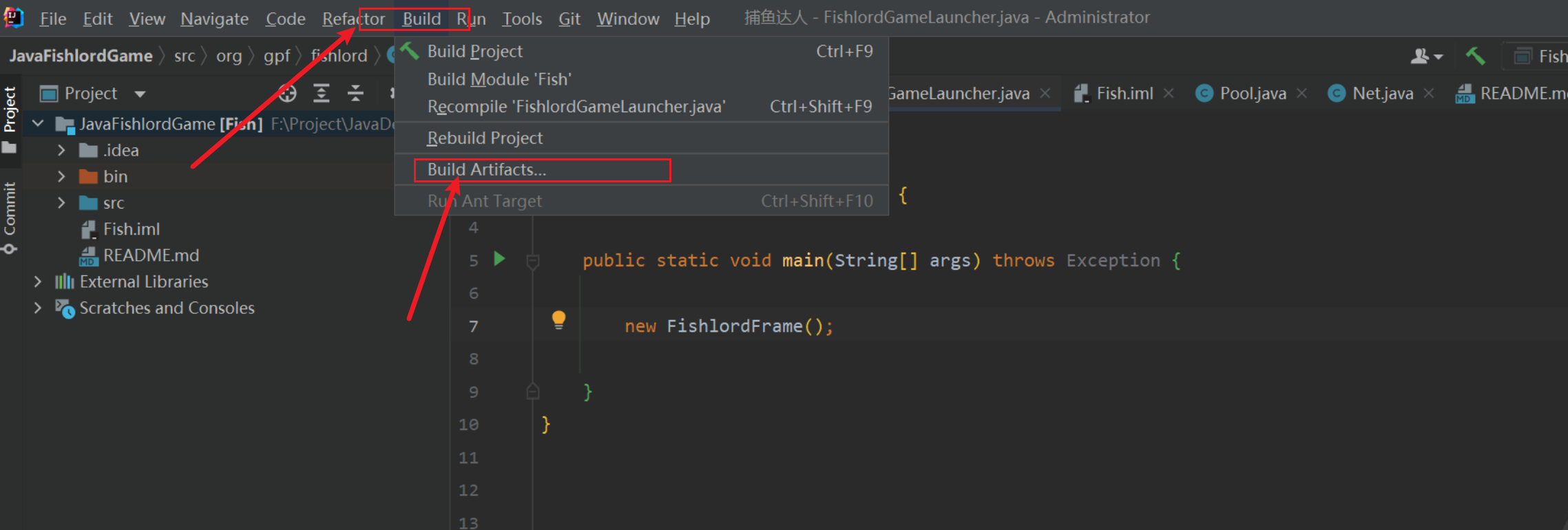This screenshot has height=530, width=1568.
Task: Select the .idea folder in tree
Action: coord(121,150)
